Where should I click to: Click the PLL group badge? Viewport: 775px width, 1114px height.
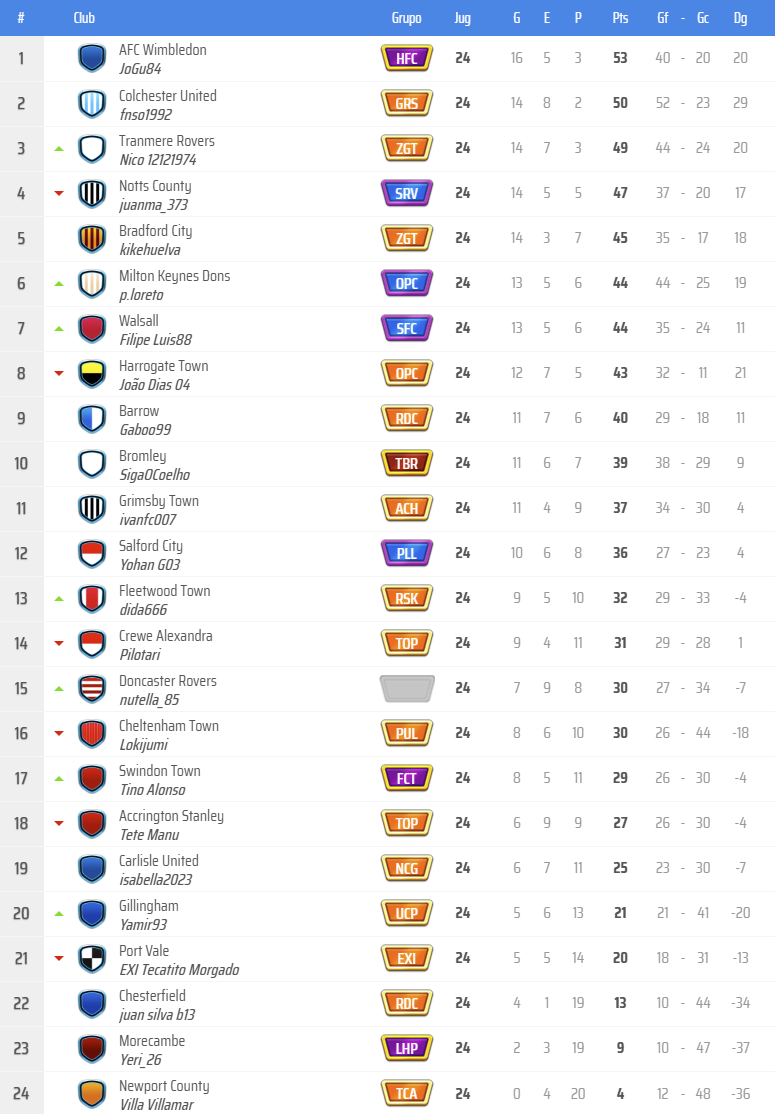pyautogui.click(x=406, y=553)
